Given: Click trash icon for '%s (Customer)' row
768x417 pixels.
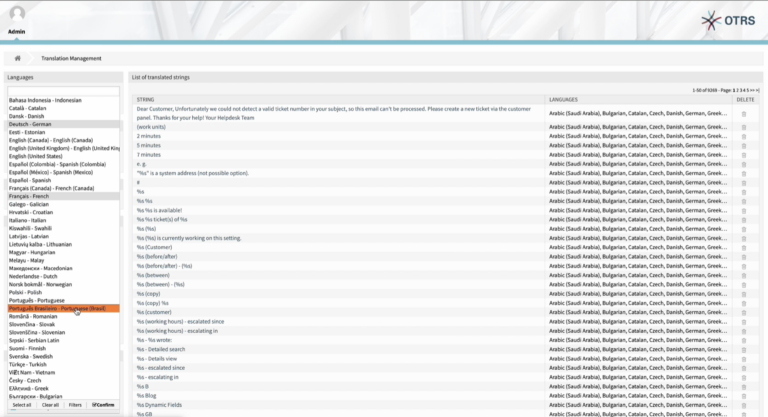Looking at the screenshot, I should 744,248.
